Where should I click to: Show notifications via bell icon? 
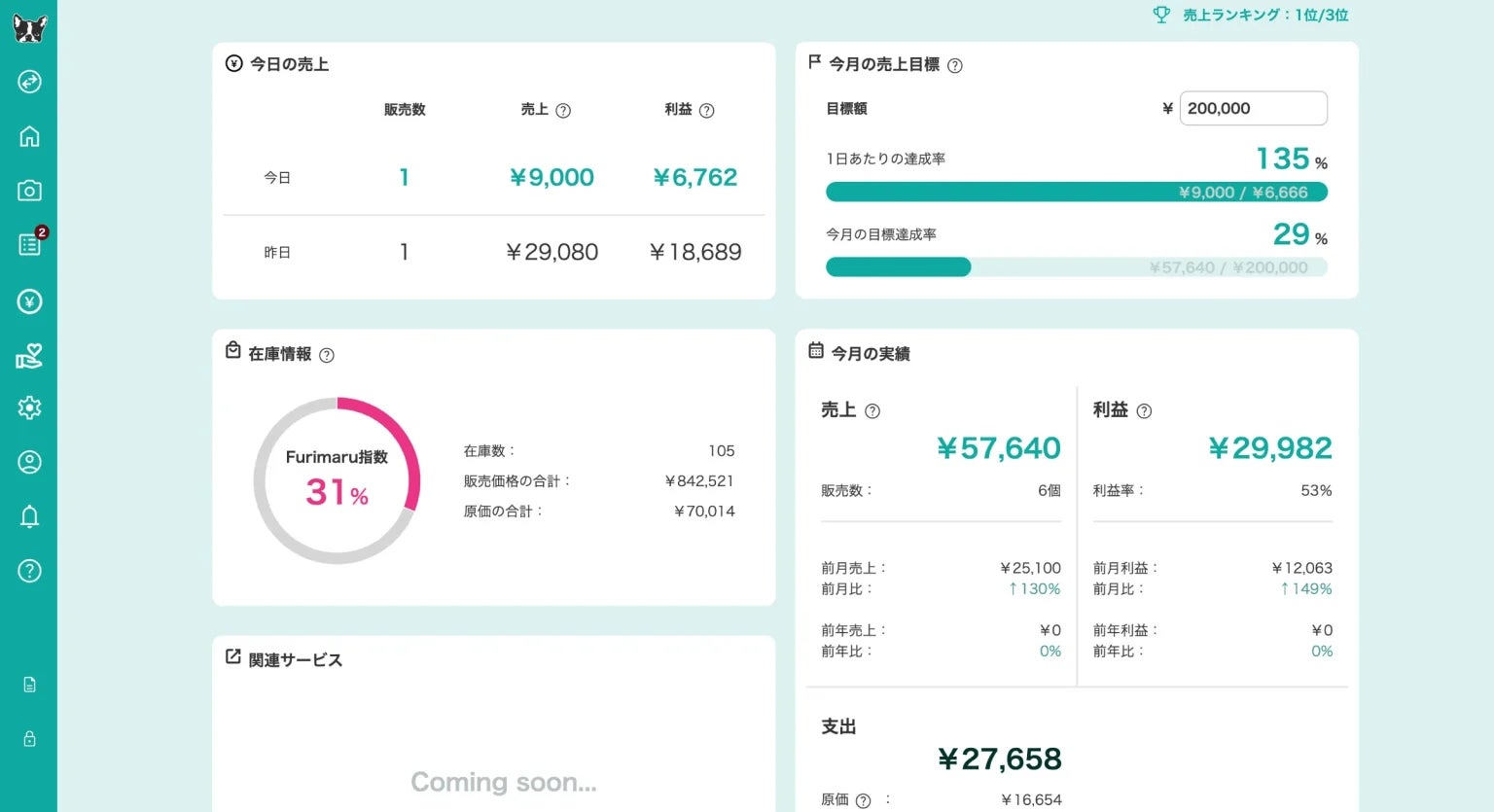click(x=29, y=516)
